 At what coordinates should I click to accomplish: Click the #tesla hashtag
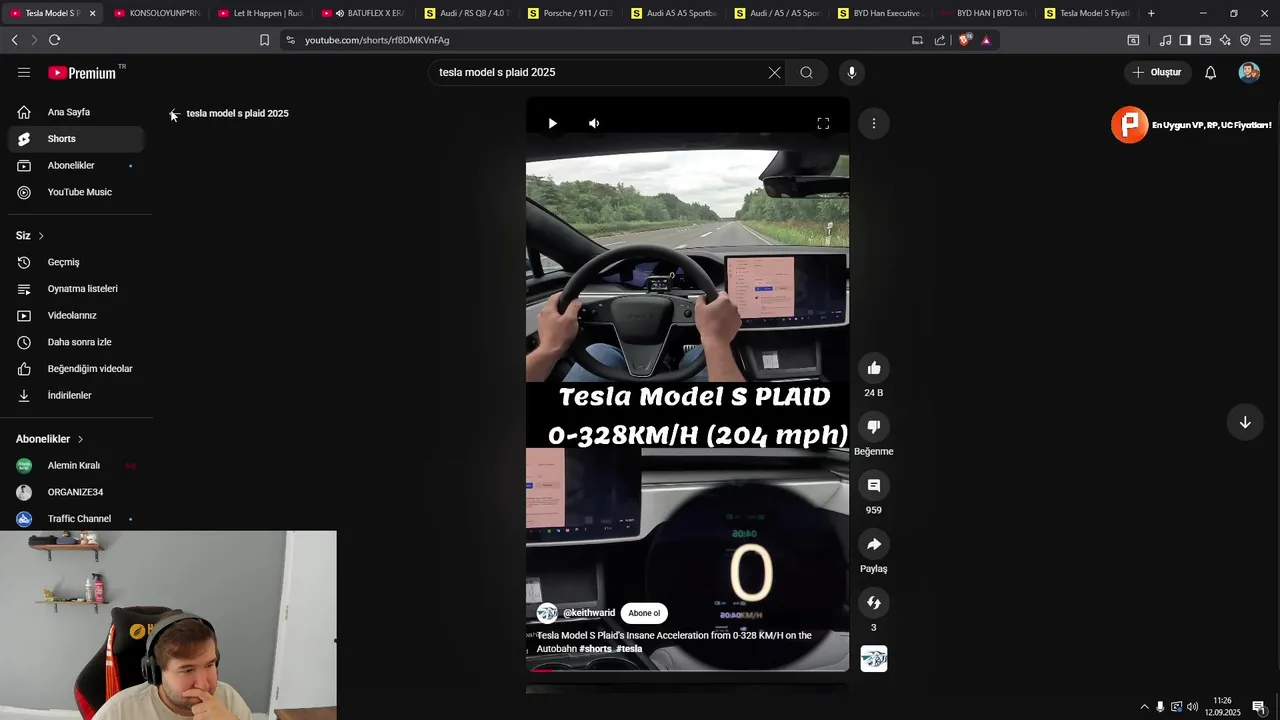click(629, 649)
